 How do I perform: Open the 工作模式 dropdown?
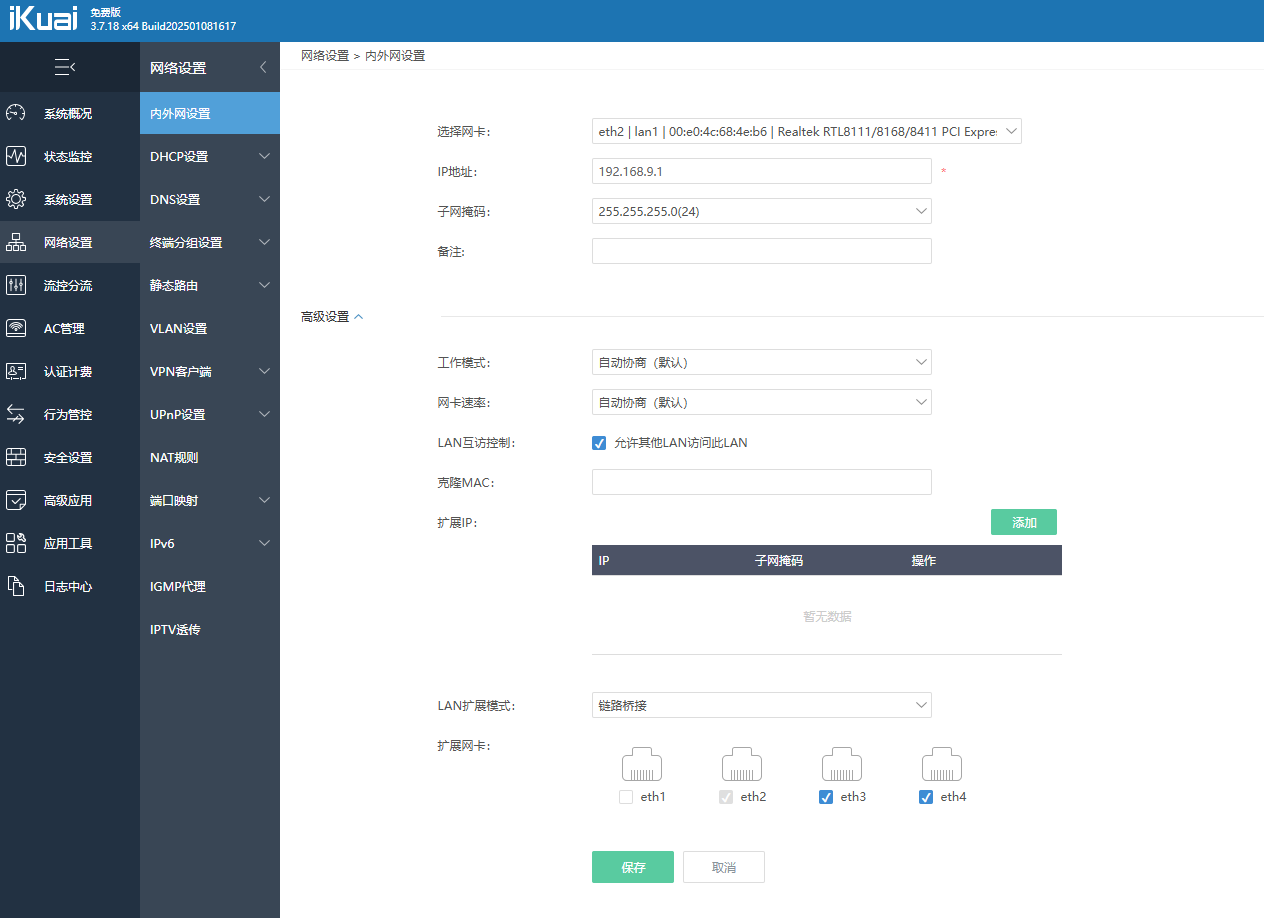pos(762,362)
